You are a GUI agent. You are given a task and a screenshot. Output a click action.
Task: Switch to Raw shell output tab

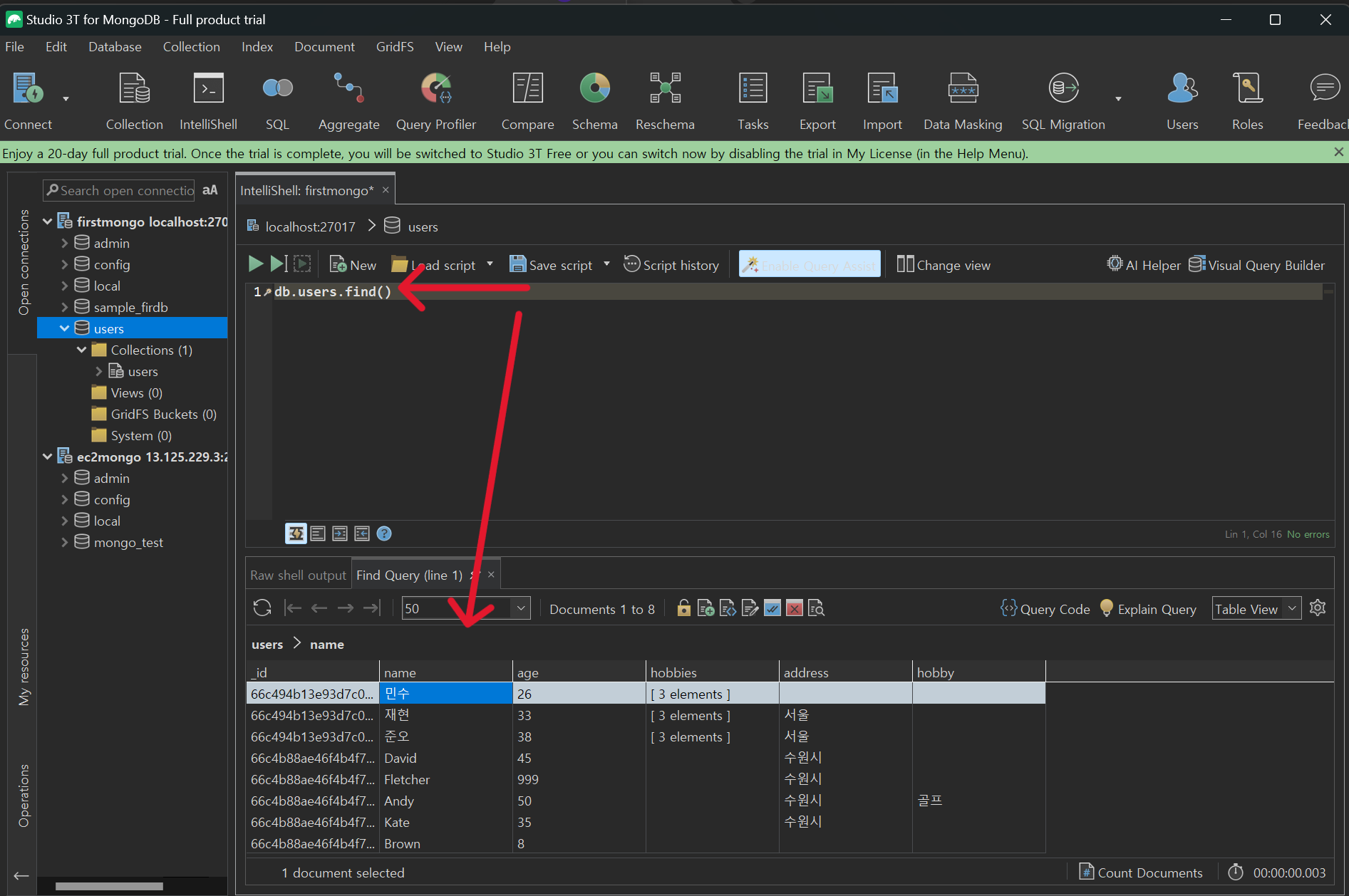click(298, 575)
